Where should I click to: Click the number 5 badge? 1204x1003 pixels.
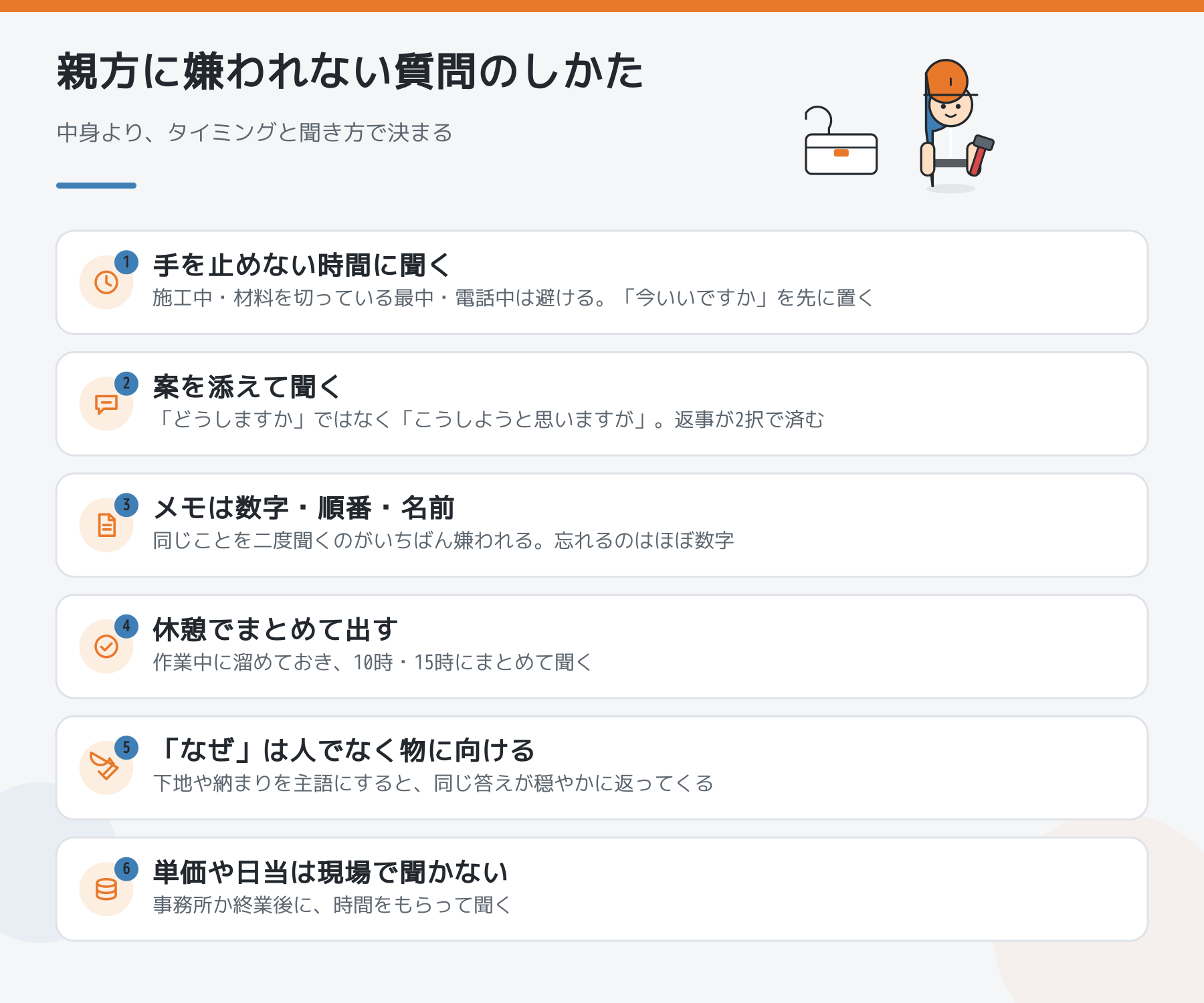126,748
